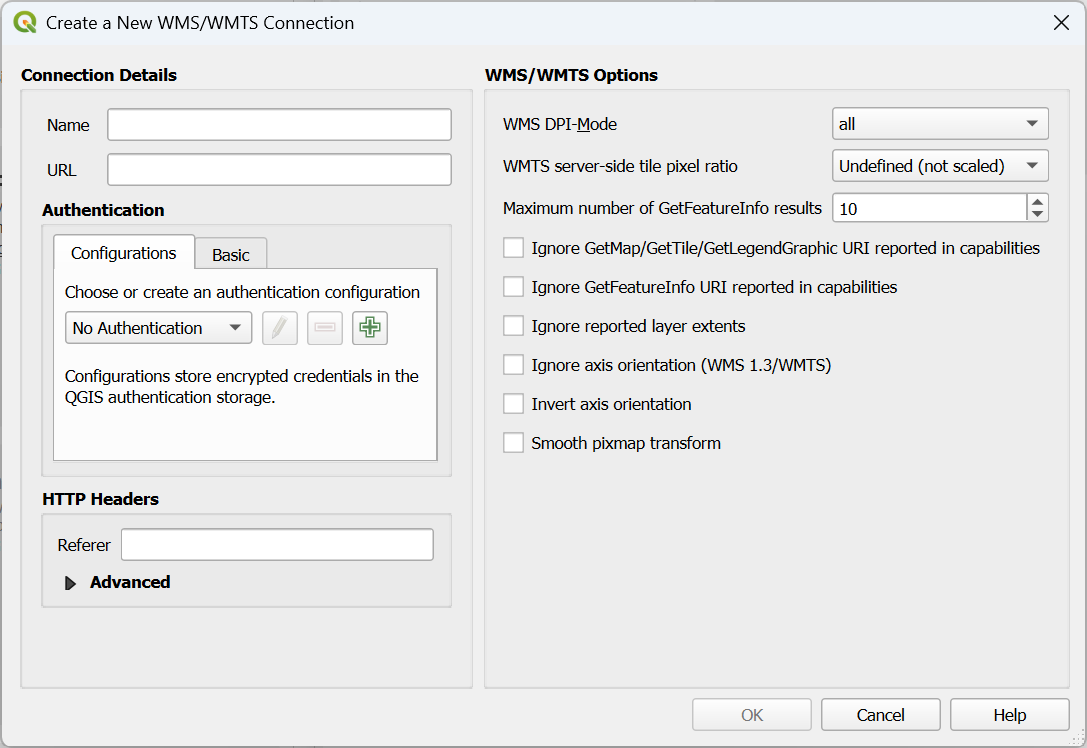Click the QGIS logo in title bar
Viewport: 1087px width, 748px height.
[26, 22]
